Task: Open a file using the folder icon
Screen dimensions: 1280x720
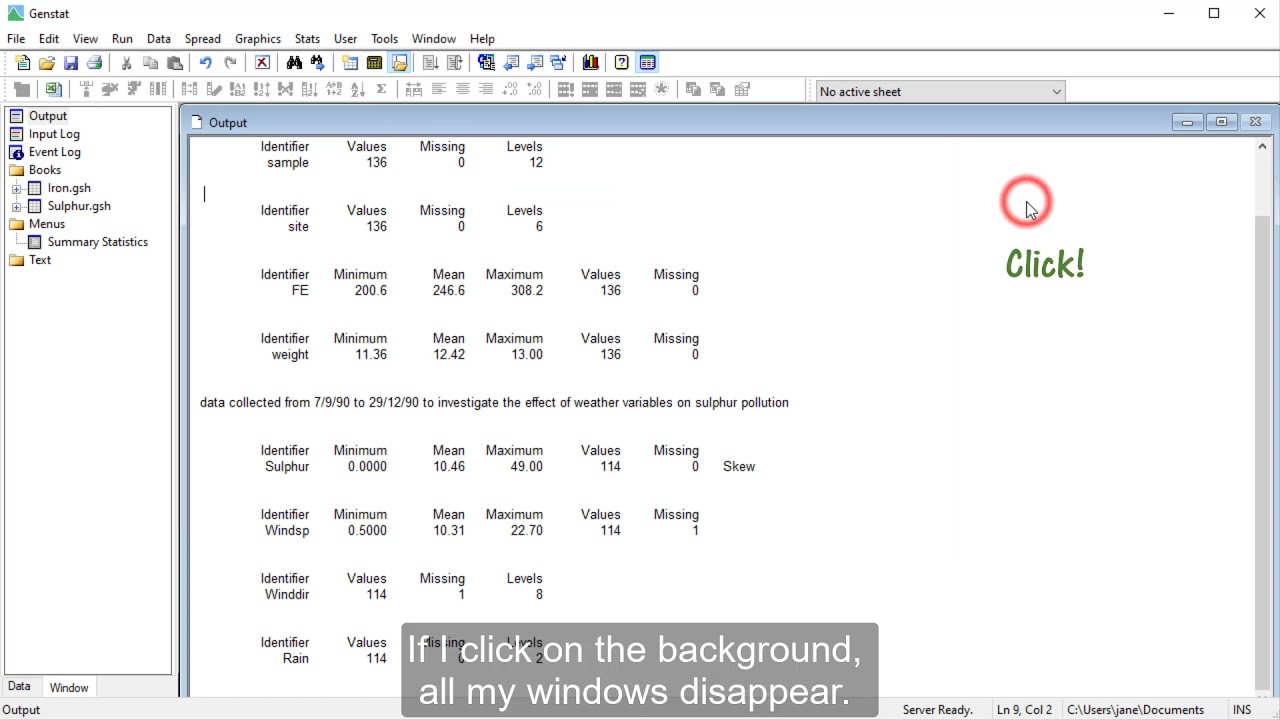Action: [47, 63]
